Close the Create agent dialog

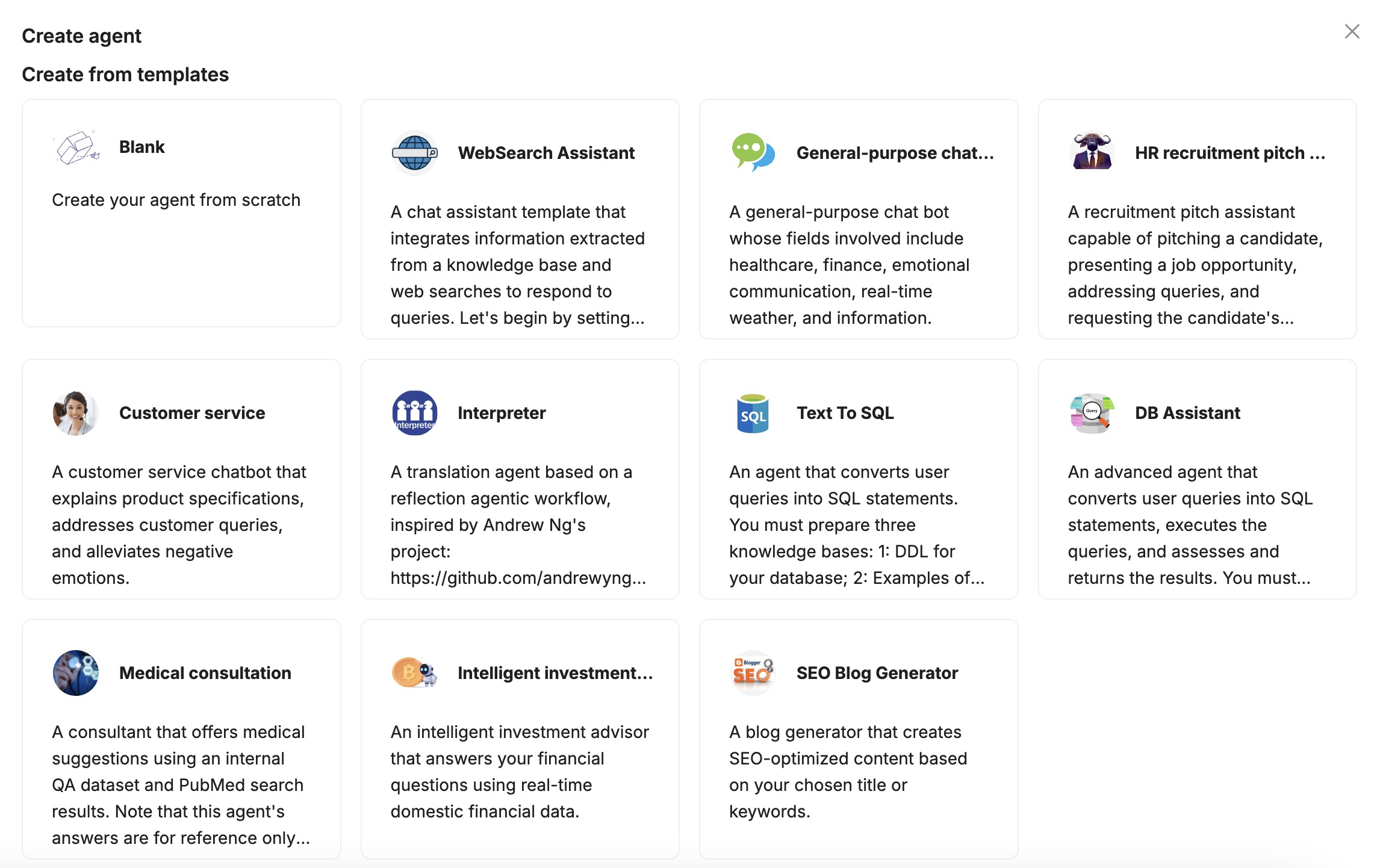coord(1352,31)
